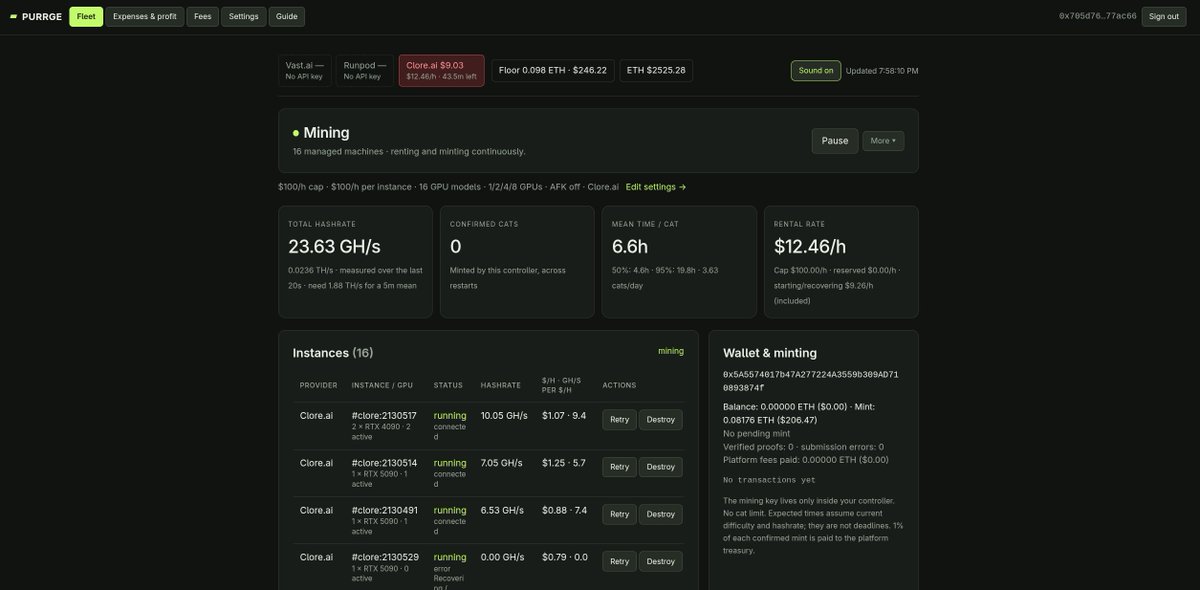Destroy instance #clore:2130517
Viewport: 1200px width, 590px height.
661,420
